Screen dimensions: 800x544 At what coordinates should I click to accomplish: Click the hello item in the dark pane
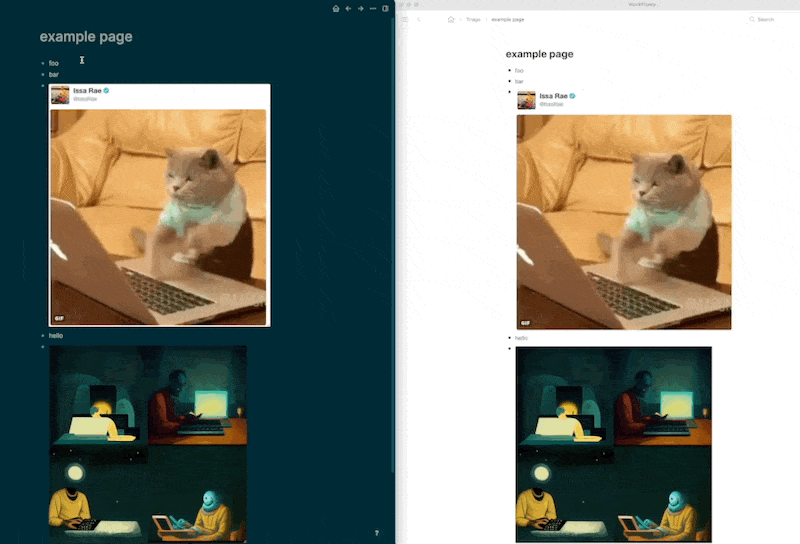pos(56,335)
